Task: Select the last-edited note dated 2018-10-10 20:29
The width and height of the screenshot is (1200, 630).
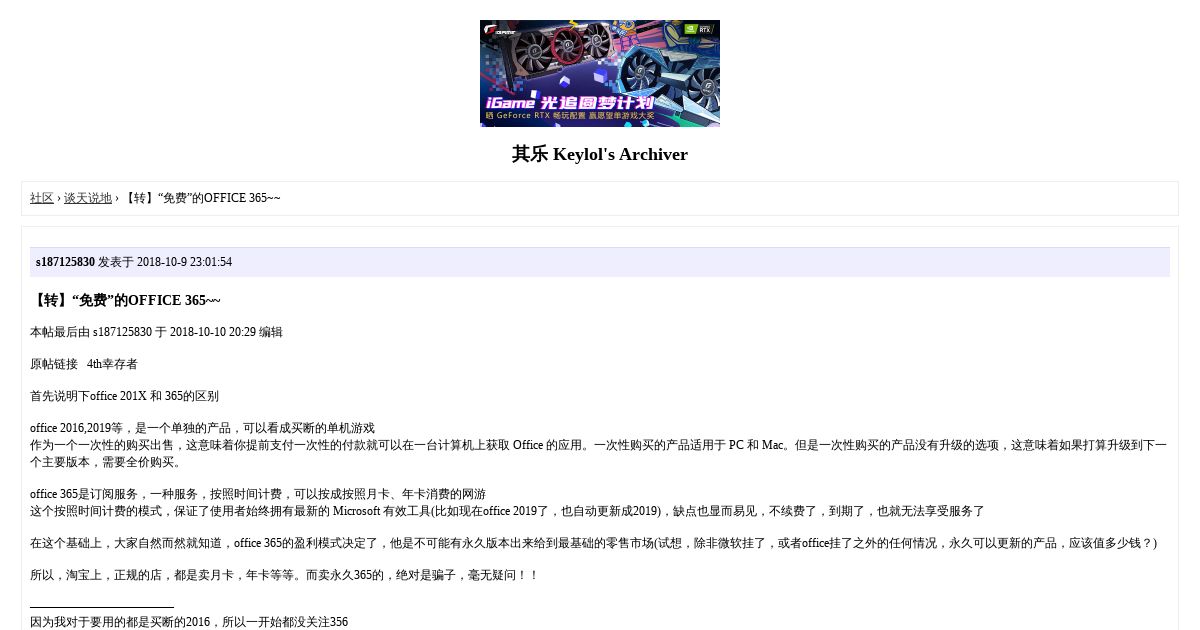Action: pos(156,332)
